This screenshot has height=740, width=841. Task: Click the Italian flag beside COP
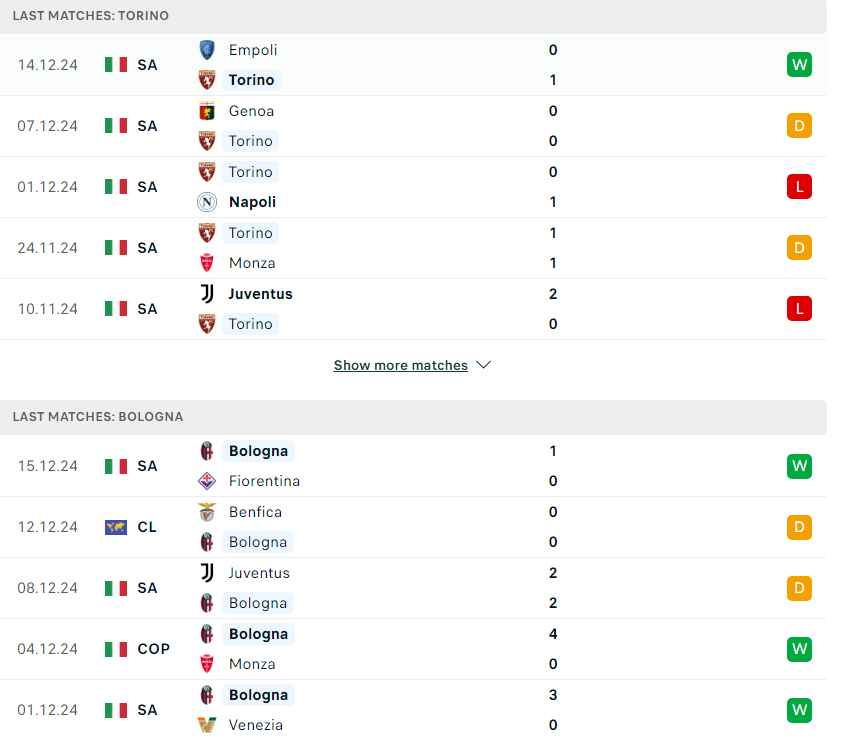click(x=116, y=649)
